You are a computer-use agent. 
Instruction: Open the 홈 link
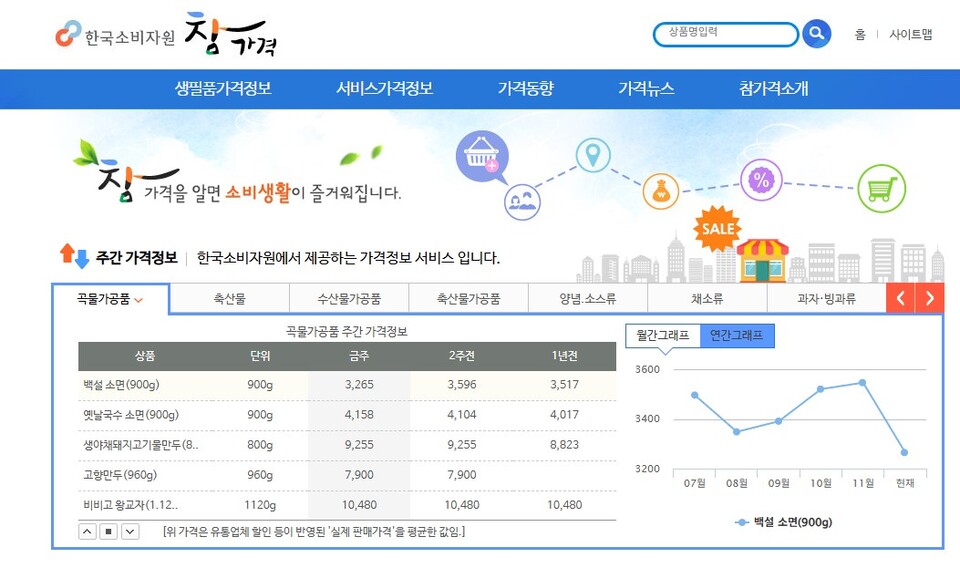click(x=860, y=34)
